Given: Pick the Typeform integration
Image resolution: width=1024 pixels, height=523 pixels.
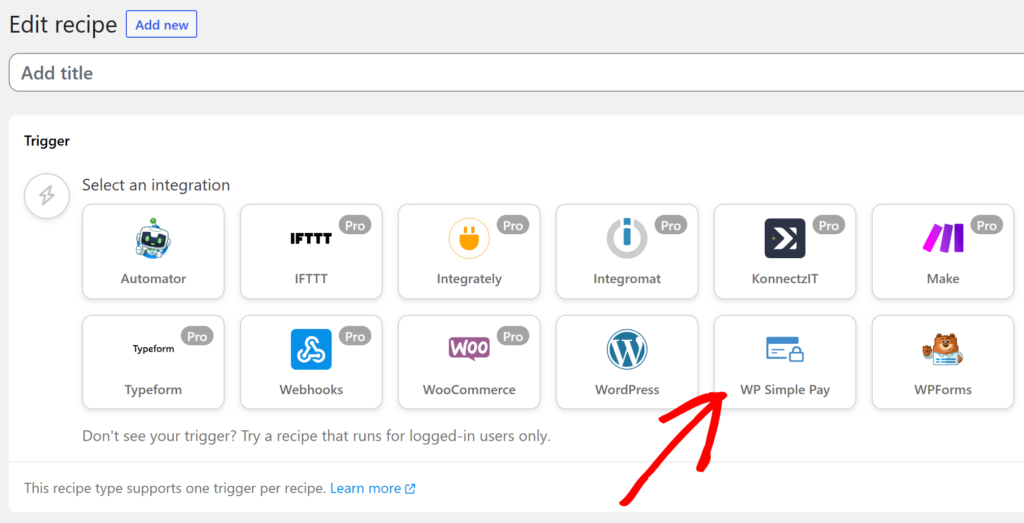Looking at the screenshot, I should tap(153, 362).
